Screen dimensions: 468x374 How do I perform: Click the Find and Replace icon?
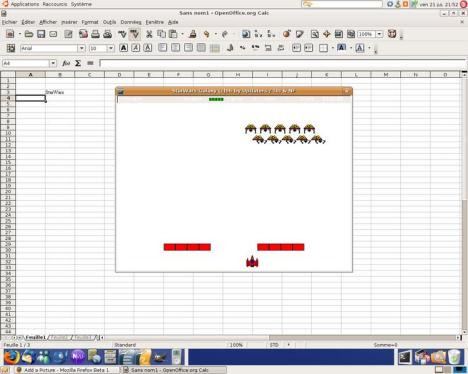pos(314,34)
